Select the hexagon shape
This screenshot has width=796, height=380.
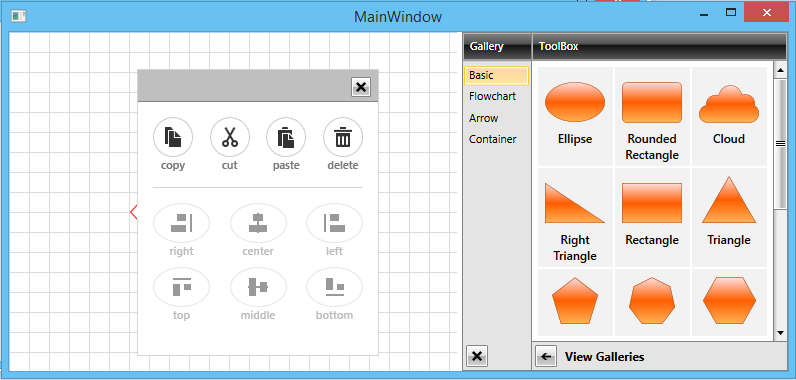[729, 302]
